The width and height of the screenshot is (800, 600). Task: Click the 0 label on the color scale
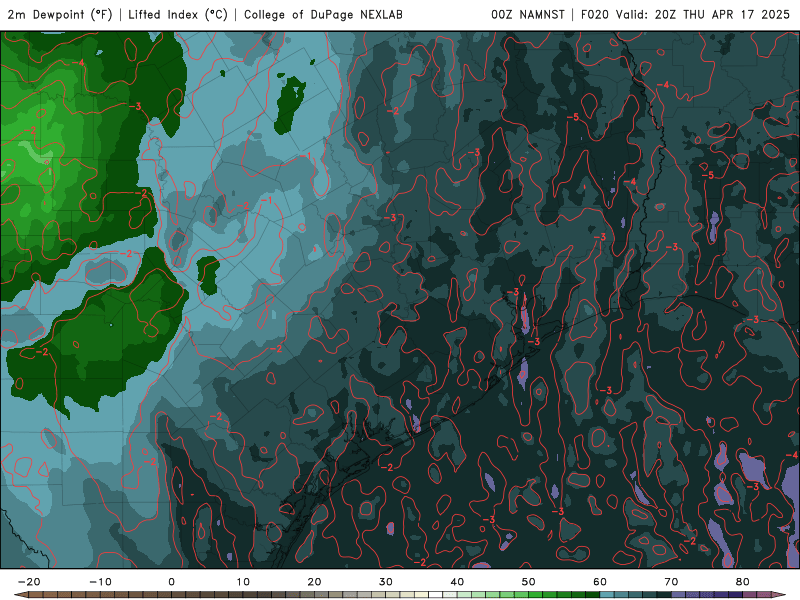[x=171, y=582]
